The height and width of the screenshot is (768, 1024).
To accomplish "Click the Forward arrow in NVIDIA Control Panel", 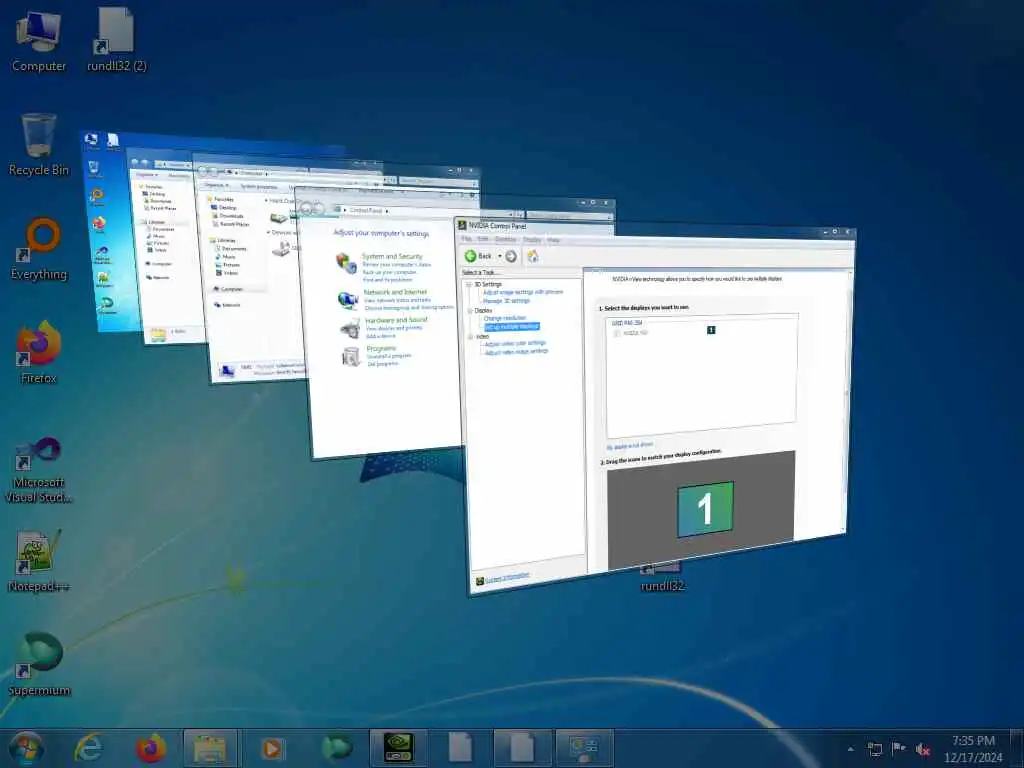I will coord(511,257).
